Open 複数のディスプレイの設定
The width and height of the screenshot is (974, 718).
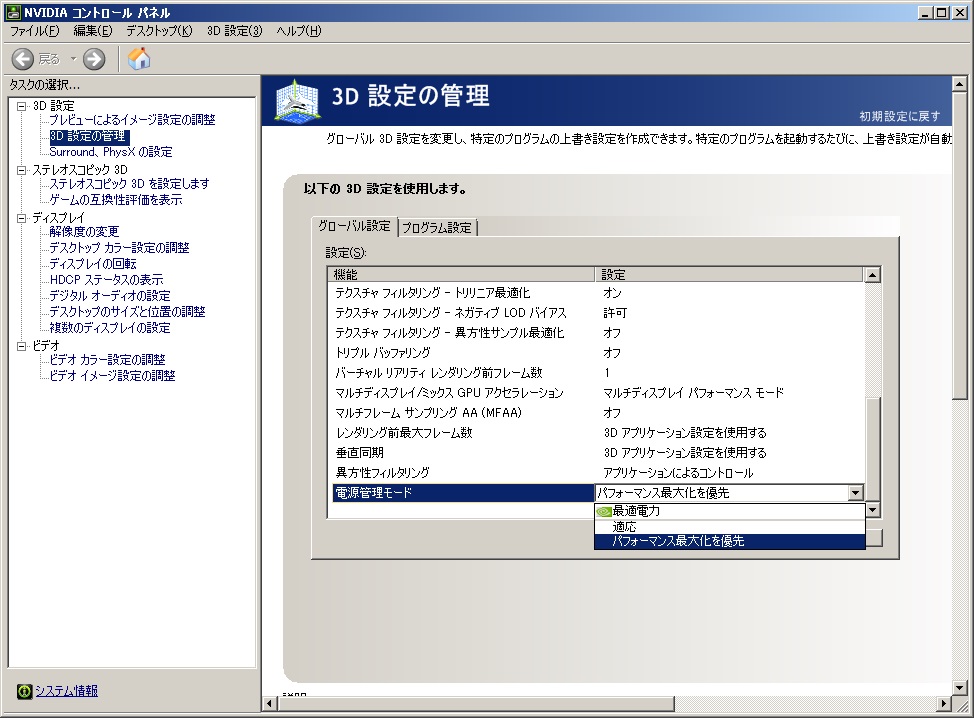109,328
